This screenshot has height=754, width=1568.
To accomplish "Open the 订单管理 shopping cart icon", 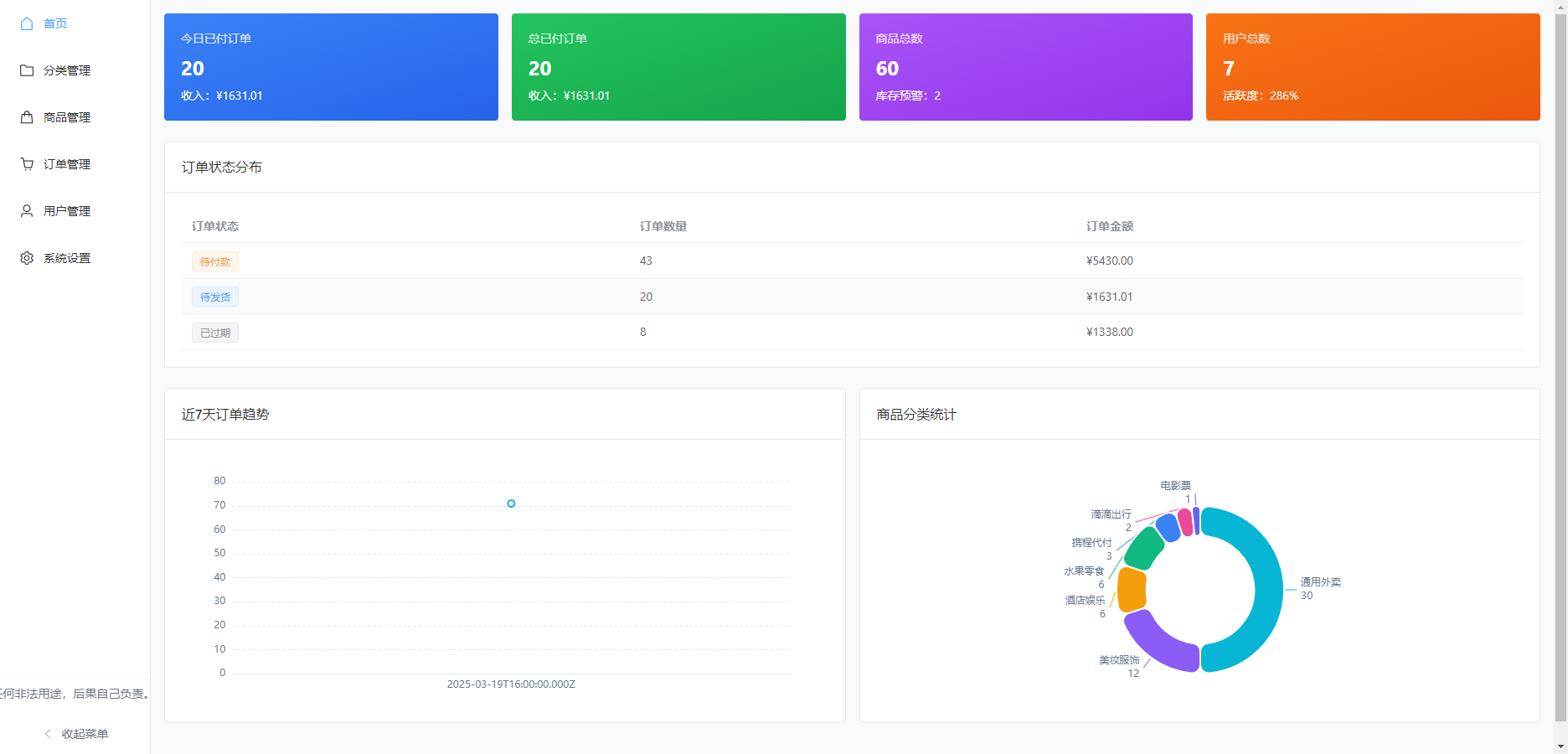I will coord(26,163).
